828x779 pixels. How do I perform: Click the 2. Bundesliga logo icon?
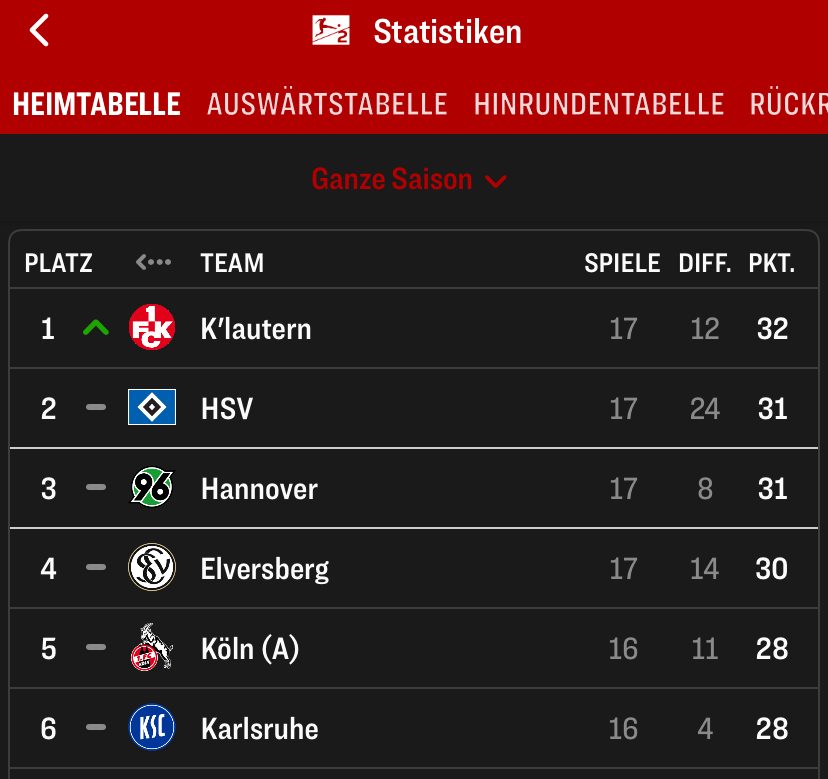click(333, 31)
